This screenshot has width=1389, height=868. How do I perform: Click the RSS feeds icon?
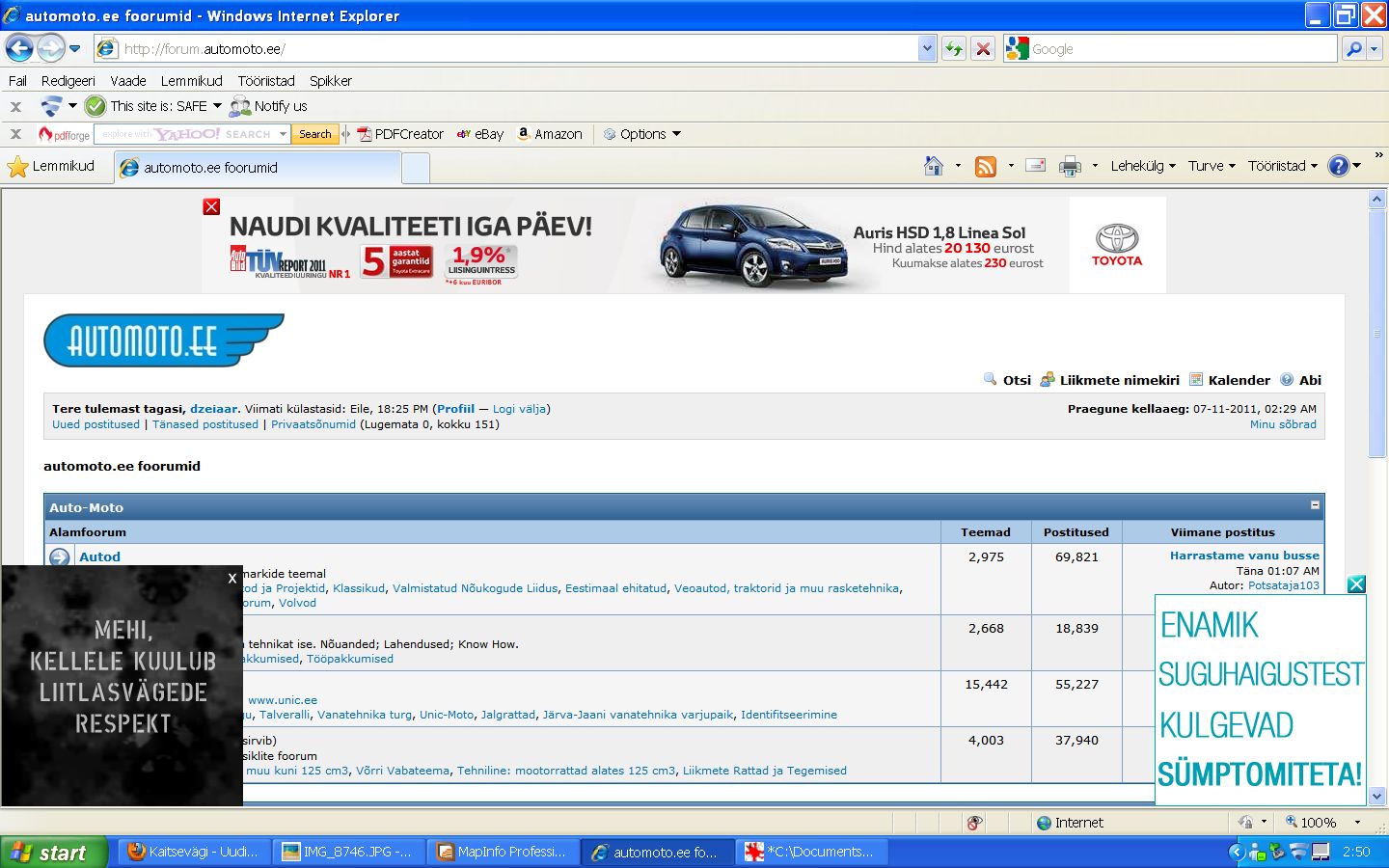[985, 166]
